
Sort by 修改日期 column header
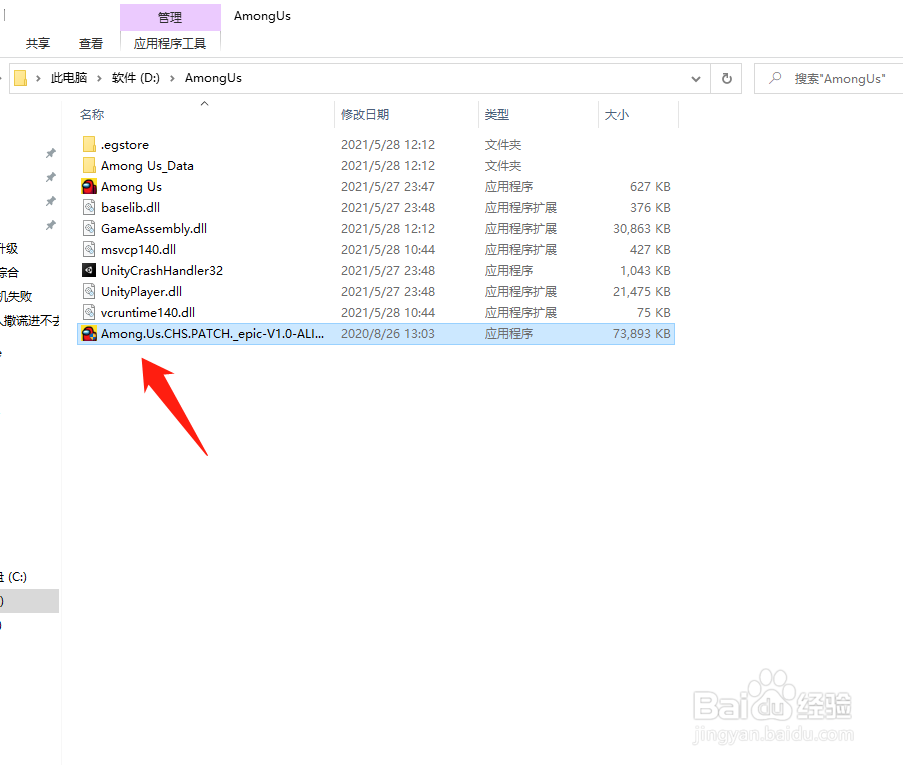pos(365,115)
